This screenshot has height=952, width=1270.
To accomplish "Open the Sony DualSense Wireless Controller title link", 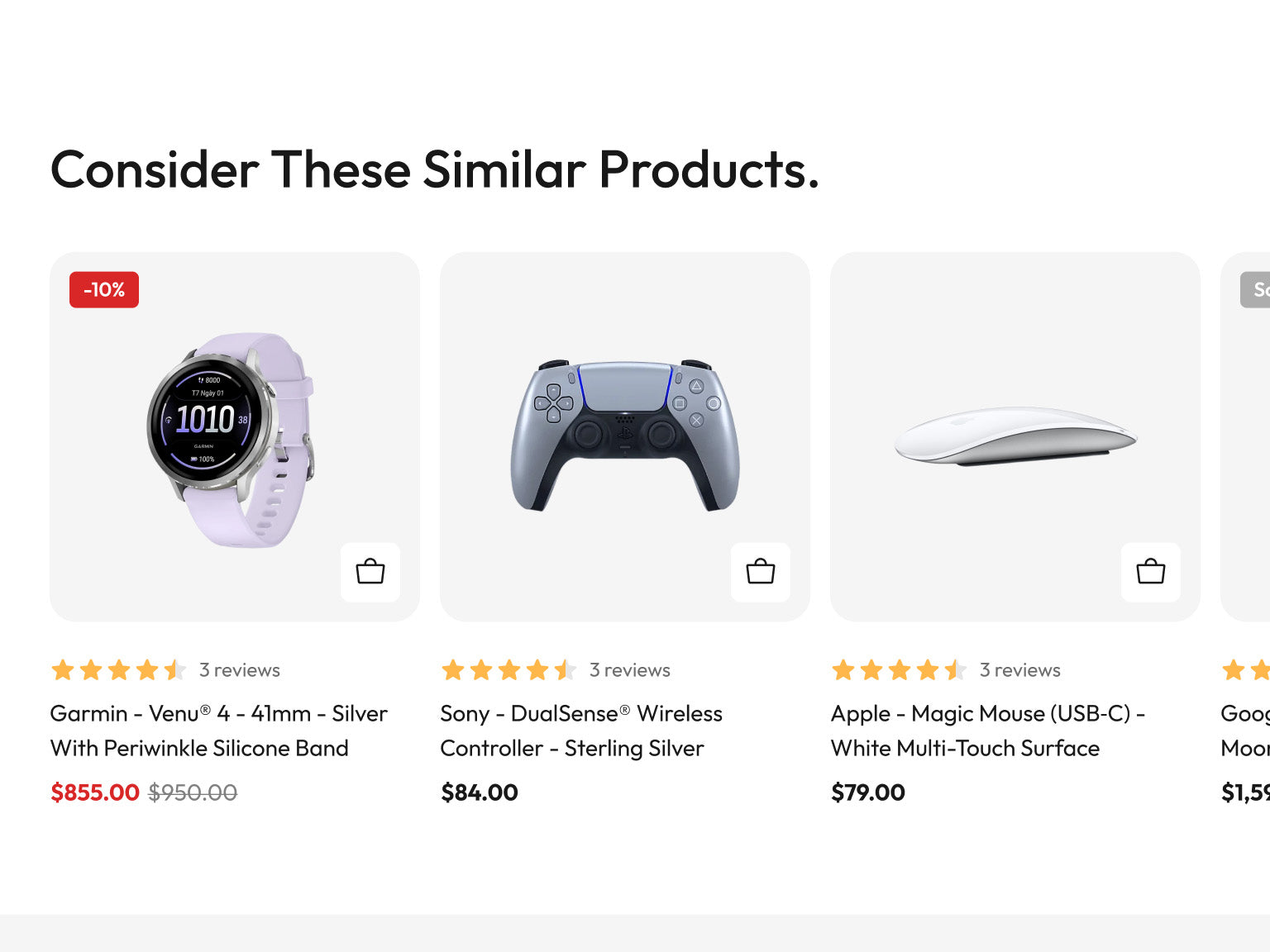I will pos(581,731).
